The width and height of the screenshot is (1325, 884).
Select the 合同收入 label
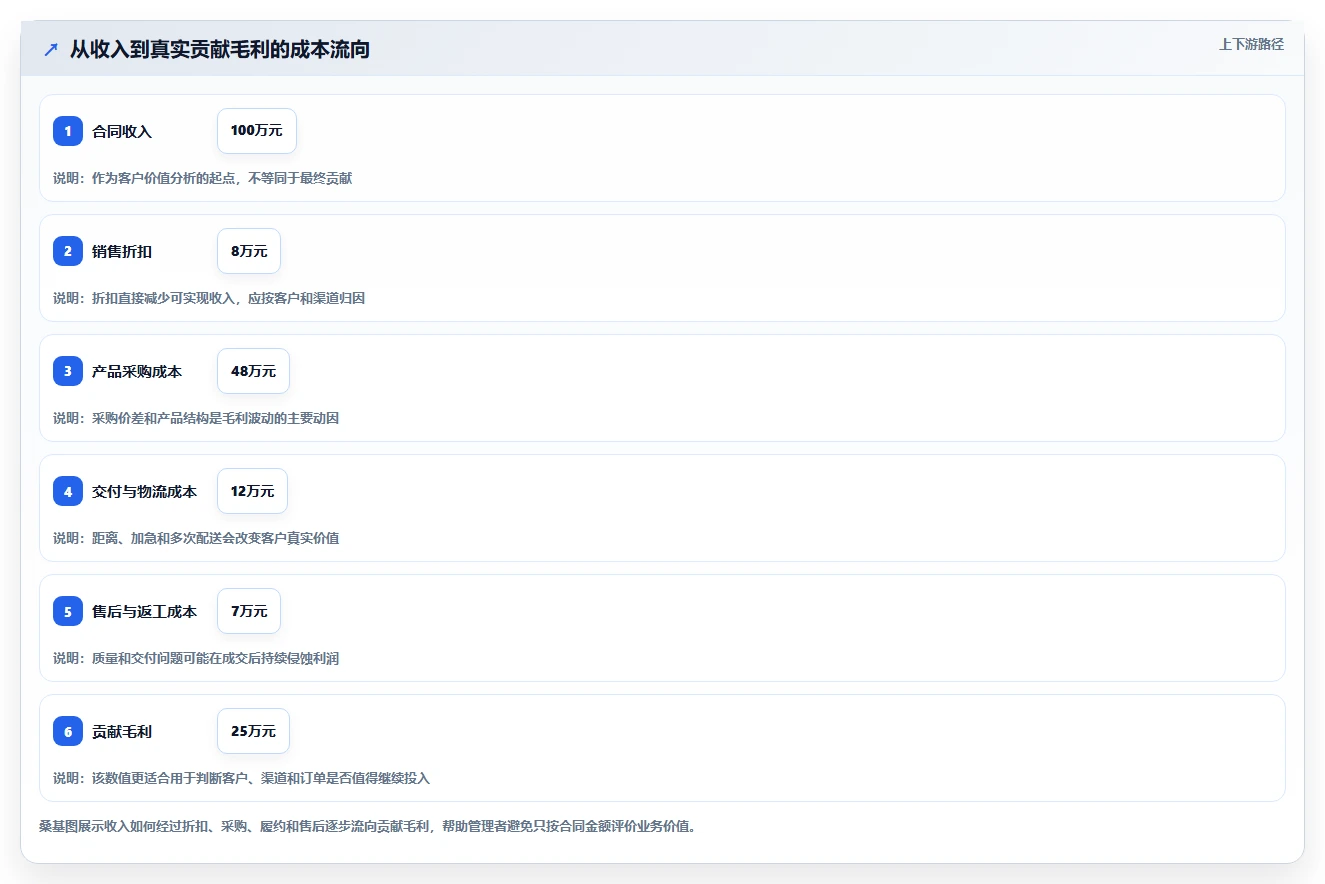coord(122,131)
